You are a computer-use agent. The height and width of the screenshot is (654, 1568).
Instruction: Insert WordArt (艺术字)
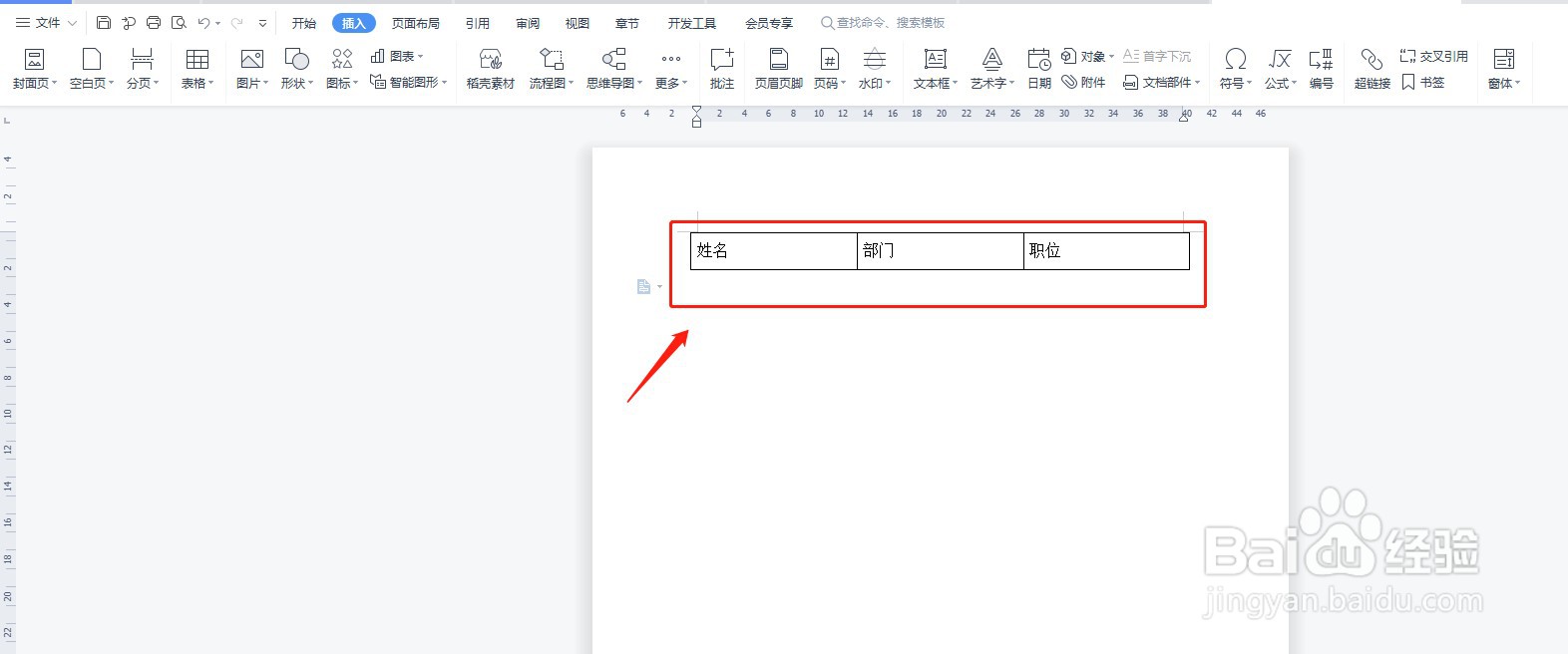pos(992,69)
